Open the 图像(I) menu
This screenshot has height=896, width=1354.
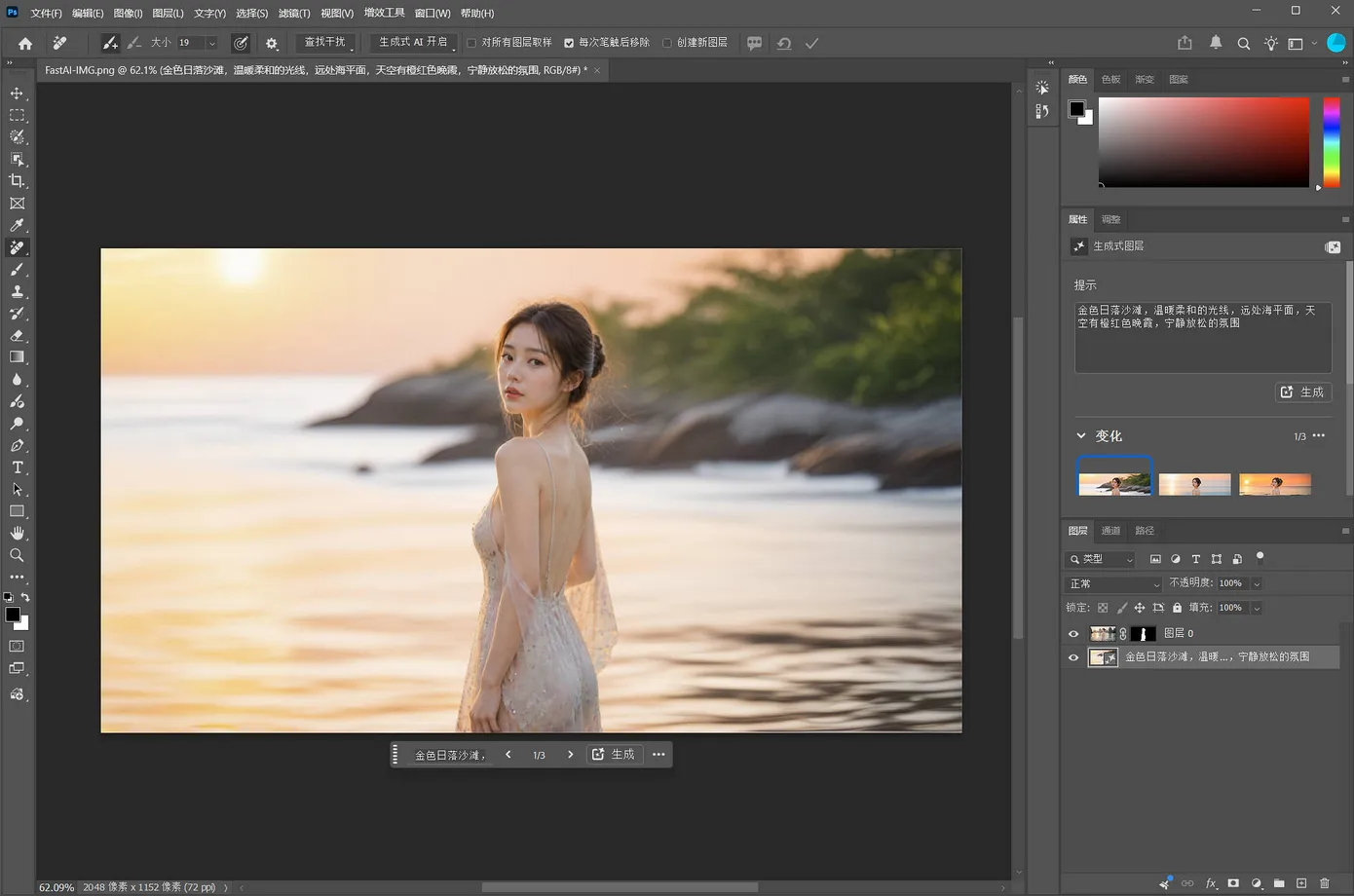coord(128,13)
